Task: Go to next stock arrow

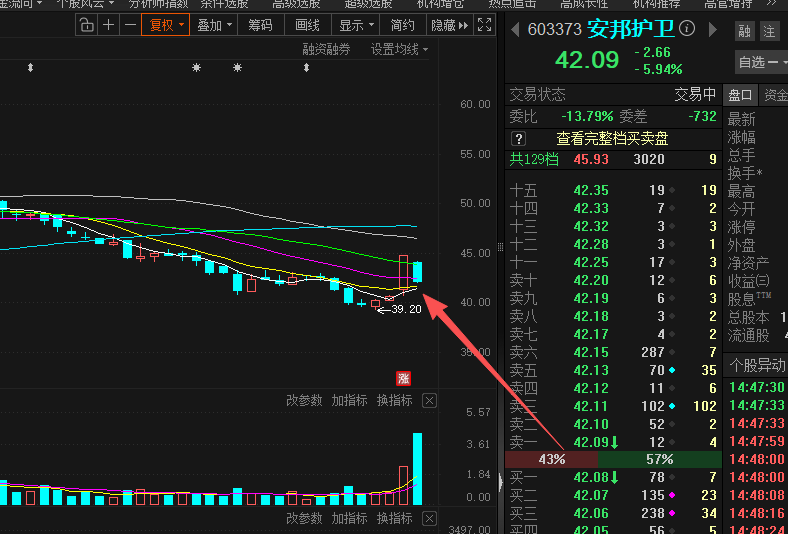Action: (713, 30)
